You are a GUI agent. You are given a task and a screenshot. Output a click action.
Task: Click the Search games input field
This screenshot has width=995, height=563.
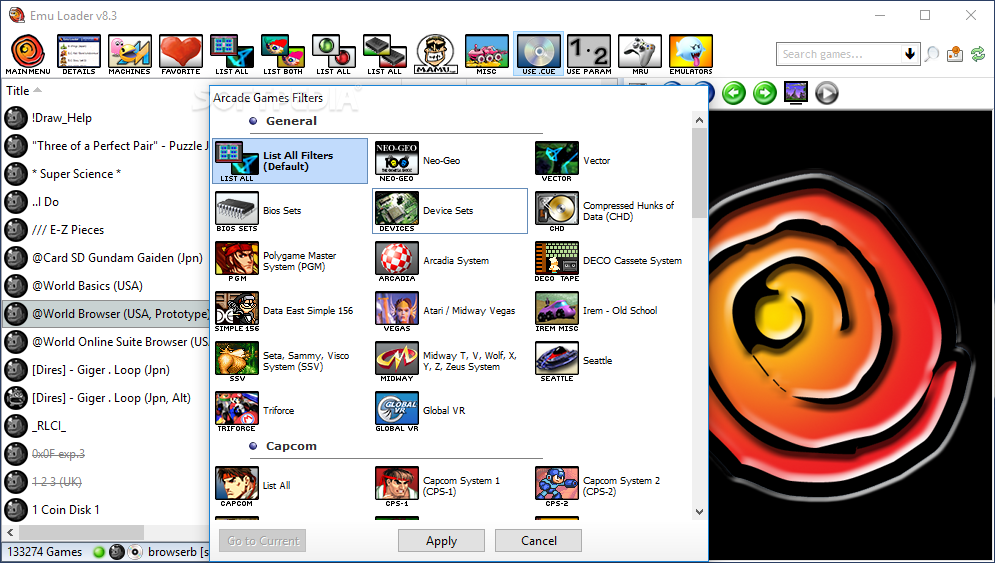[839, 54]
